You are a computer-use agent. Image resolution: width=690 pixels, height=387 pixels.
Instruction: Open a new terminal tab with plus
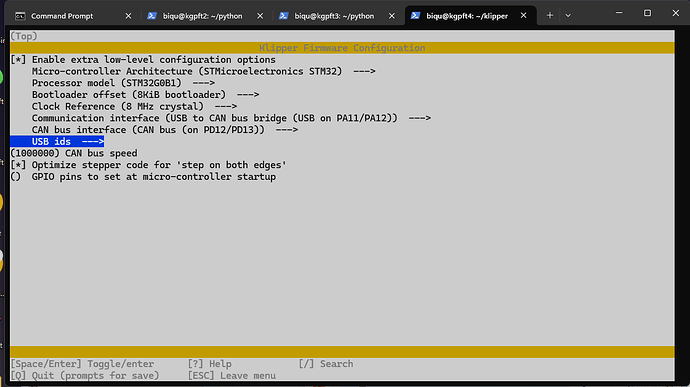point(550,15)
